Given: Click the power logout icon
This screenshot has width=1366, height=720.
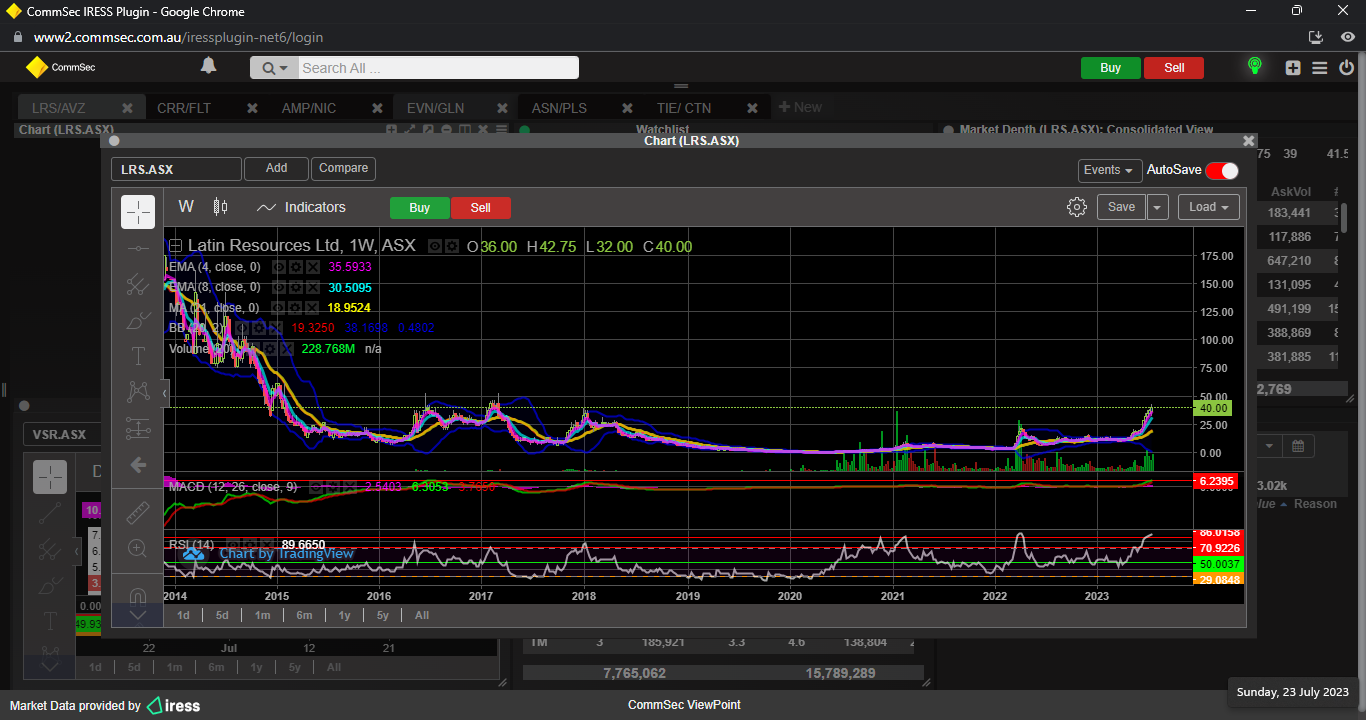Looking at the screenshot, I should [1346, 67].
